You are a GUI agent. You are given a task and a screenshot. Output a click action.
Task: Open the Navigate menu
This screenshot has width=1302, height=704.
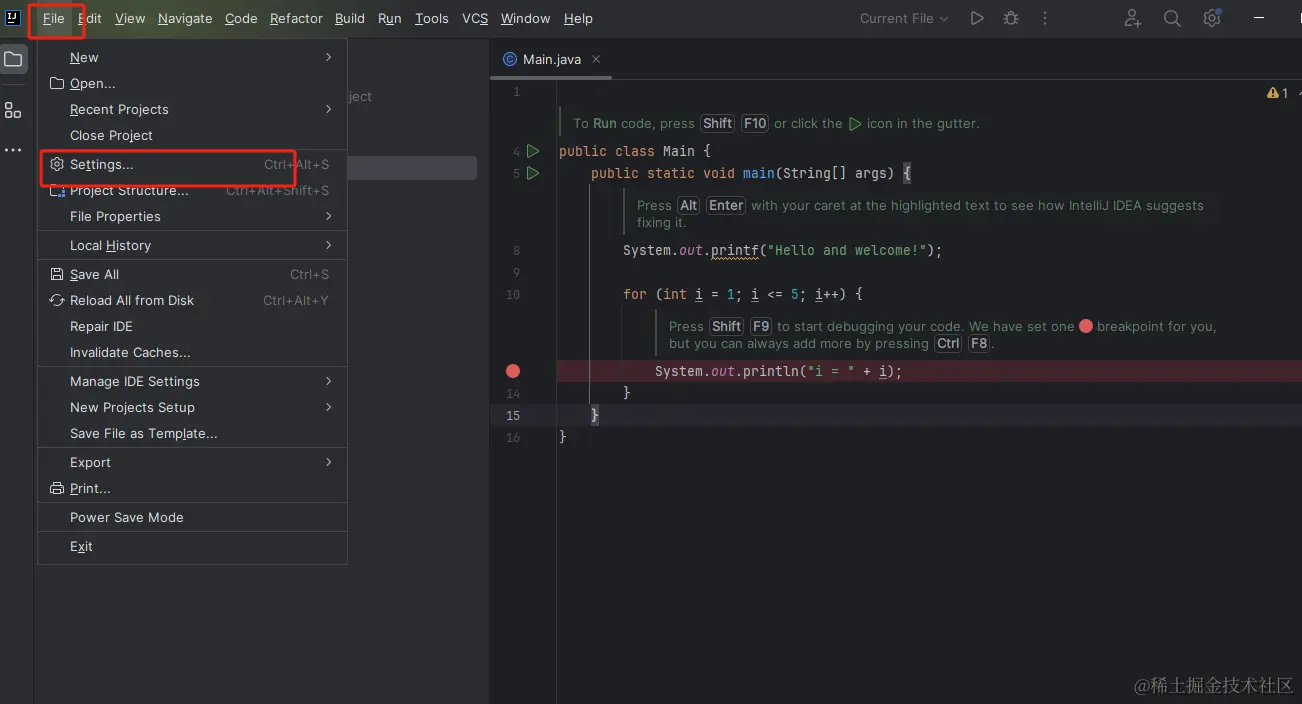[185, 18]
